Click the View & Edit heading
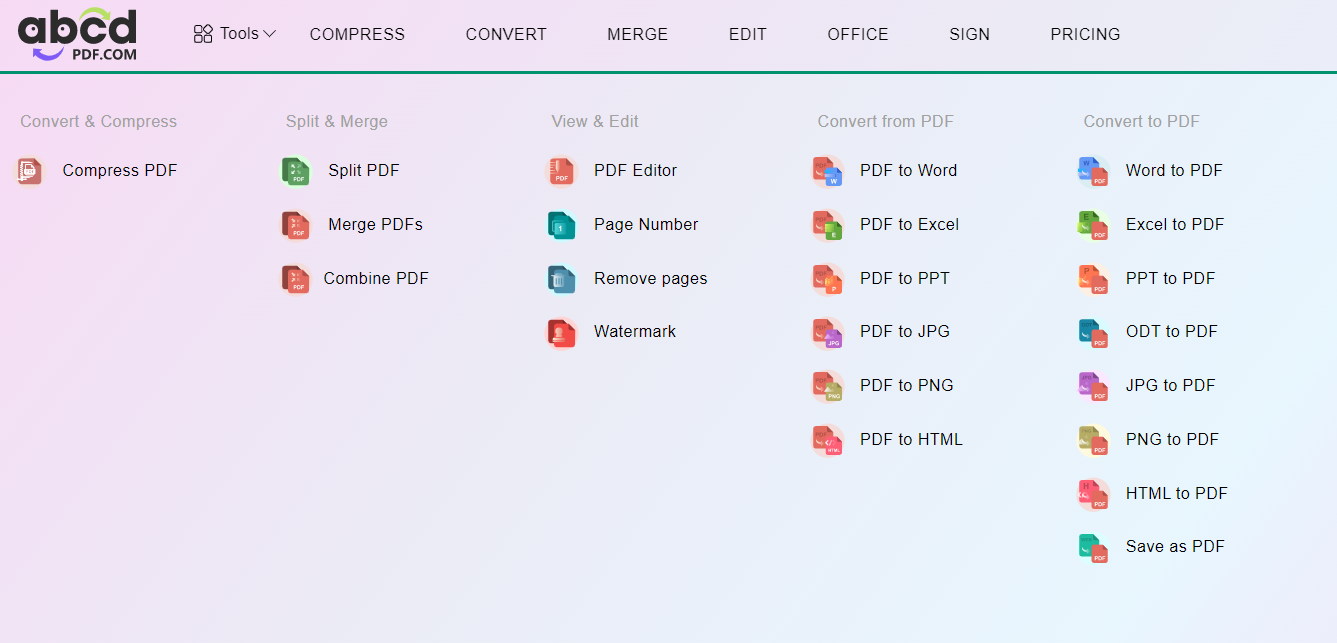The image size is (1337, 643). pyautogui.click(x=595, y=122)
